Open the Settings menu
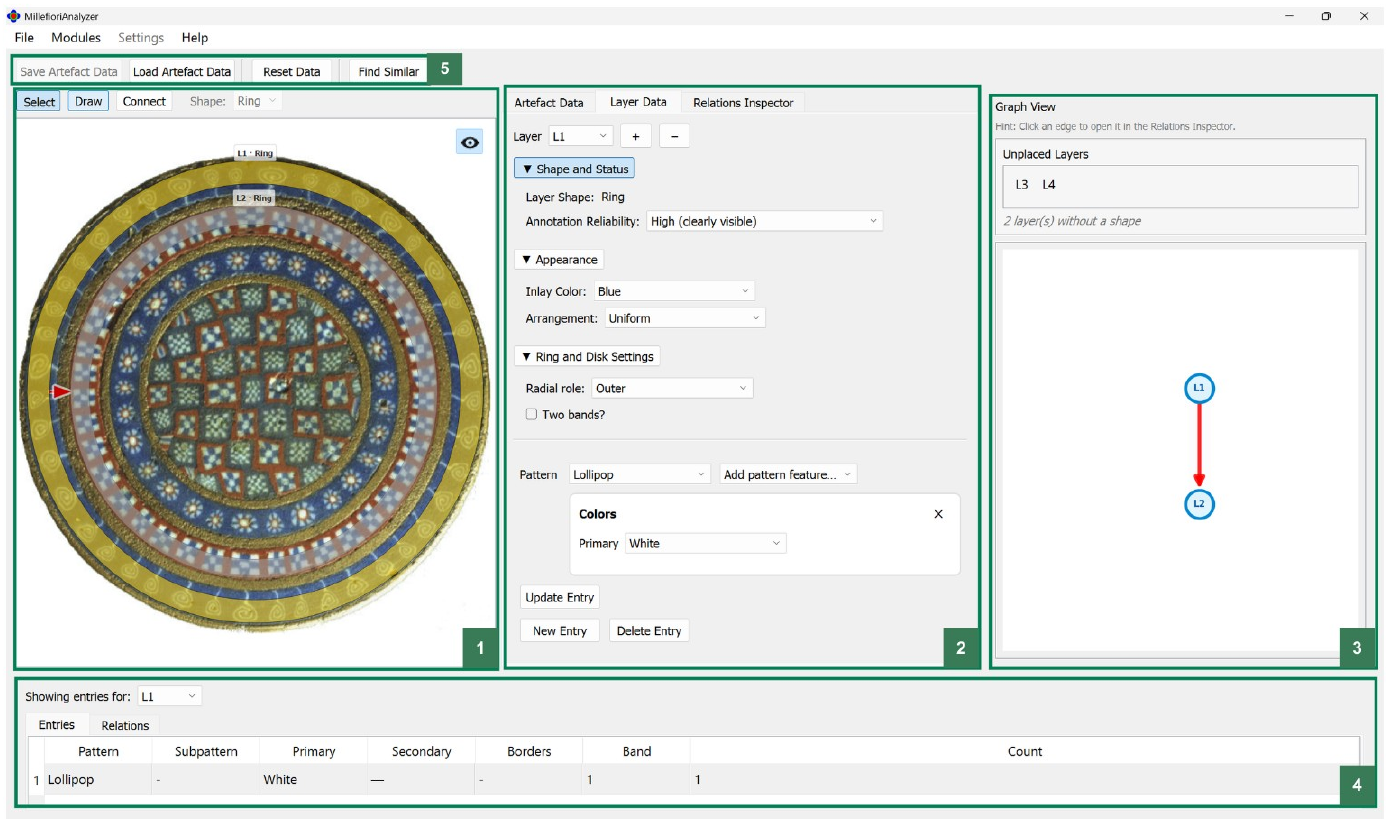Screen dimensions: 1386x819 tap(141, 38)
